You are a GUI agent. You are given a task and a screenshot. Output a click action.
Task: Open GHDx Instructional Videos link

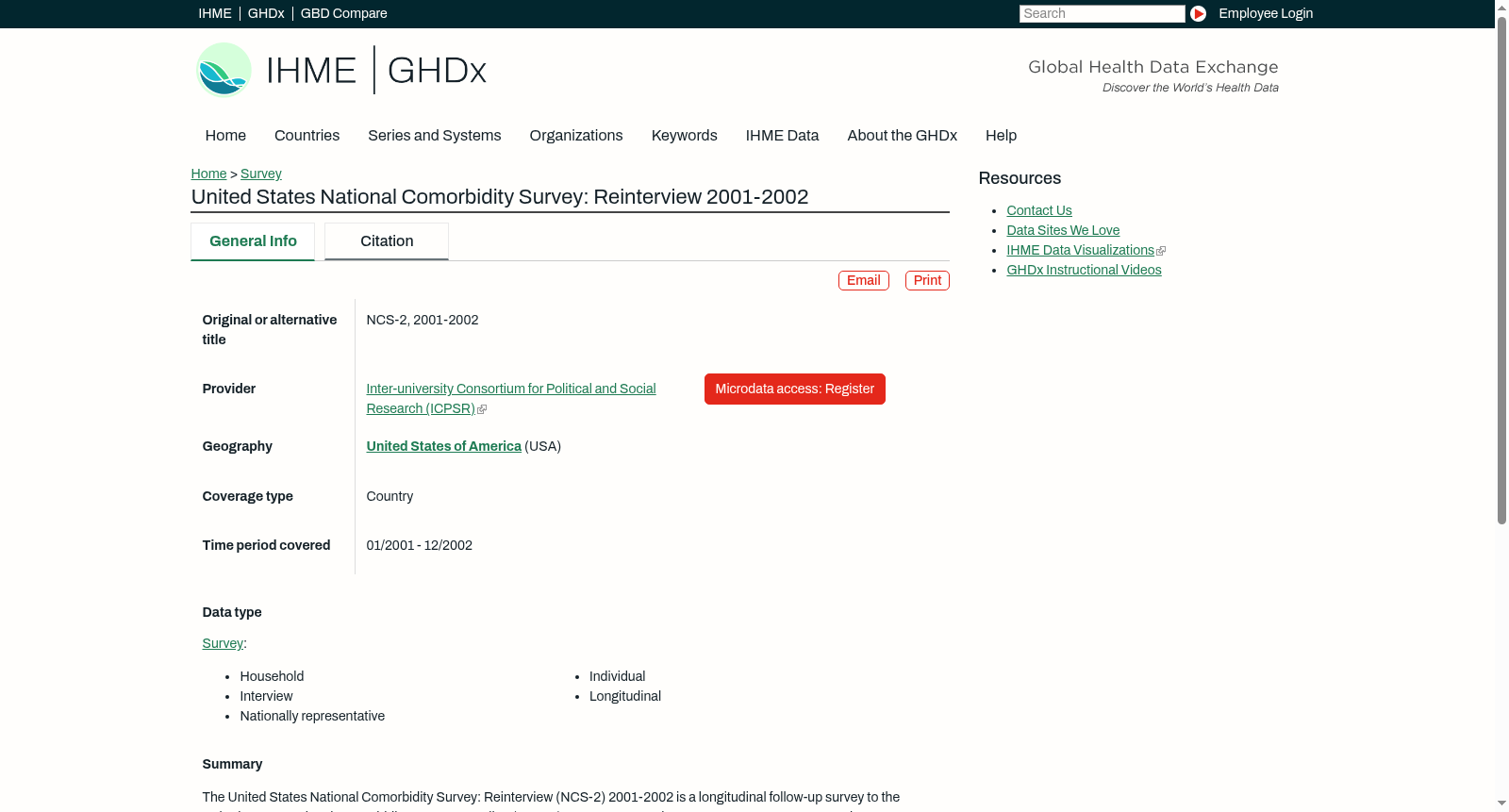pyautogui.click(x=1085, y=271)
